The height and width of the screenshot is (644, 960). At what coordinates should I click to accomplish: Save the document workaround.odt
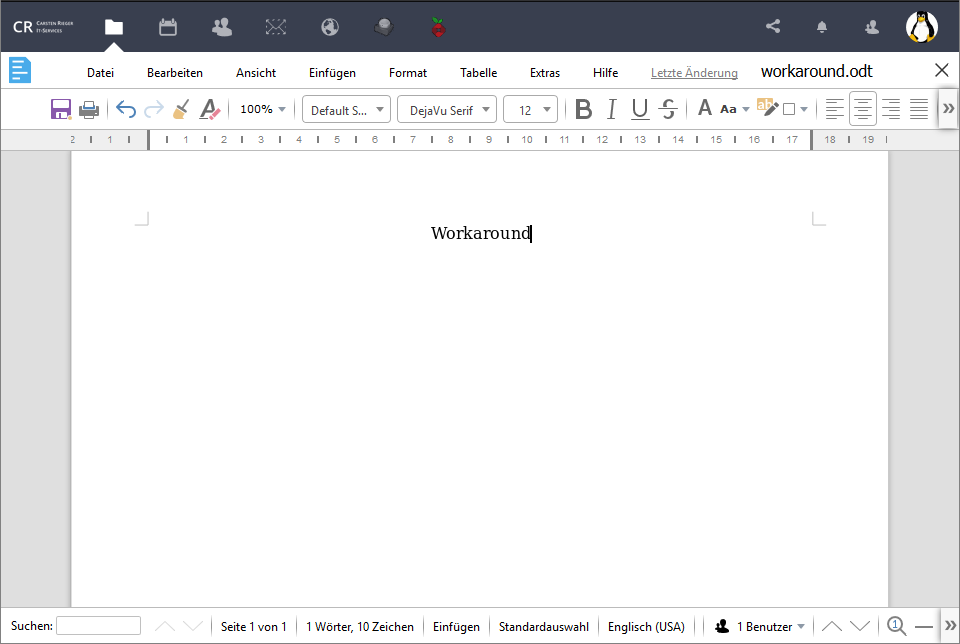point(61,108)
